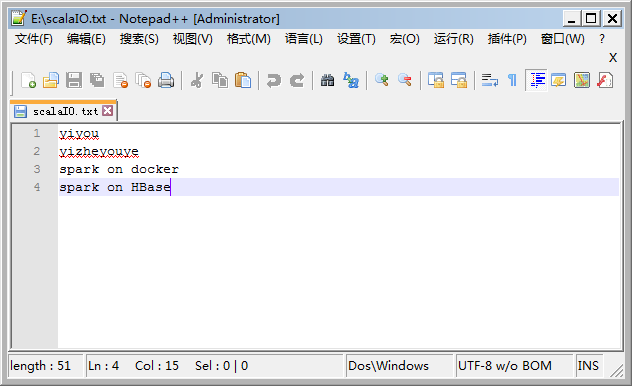
Task: Click the status bar resize grip
Action: click(x=616, y=370)
